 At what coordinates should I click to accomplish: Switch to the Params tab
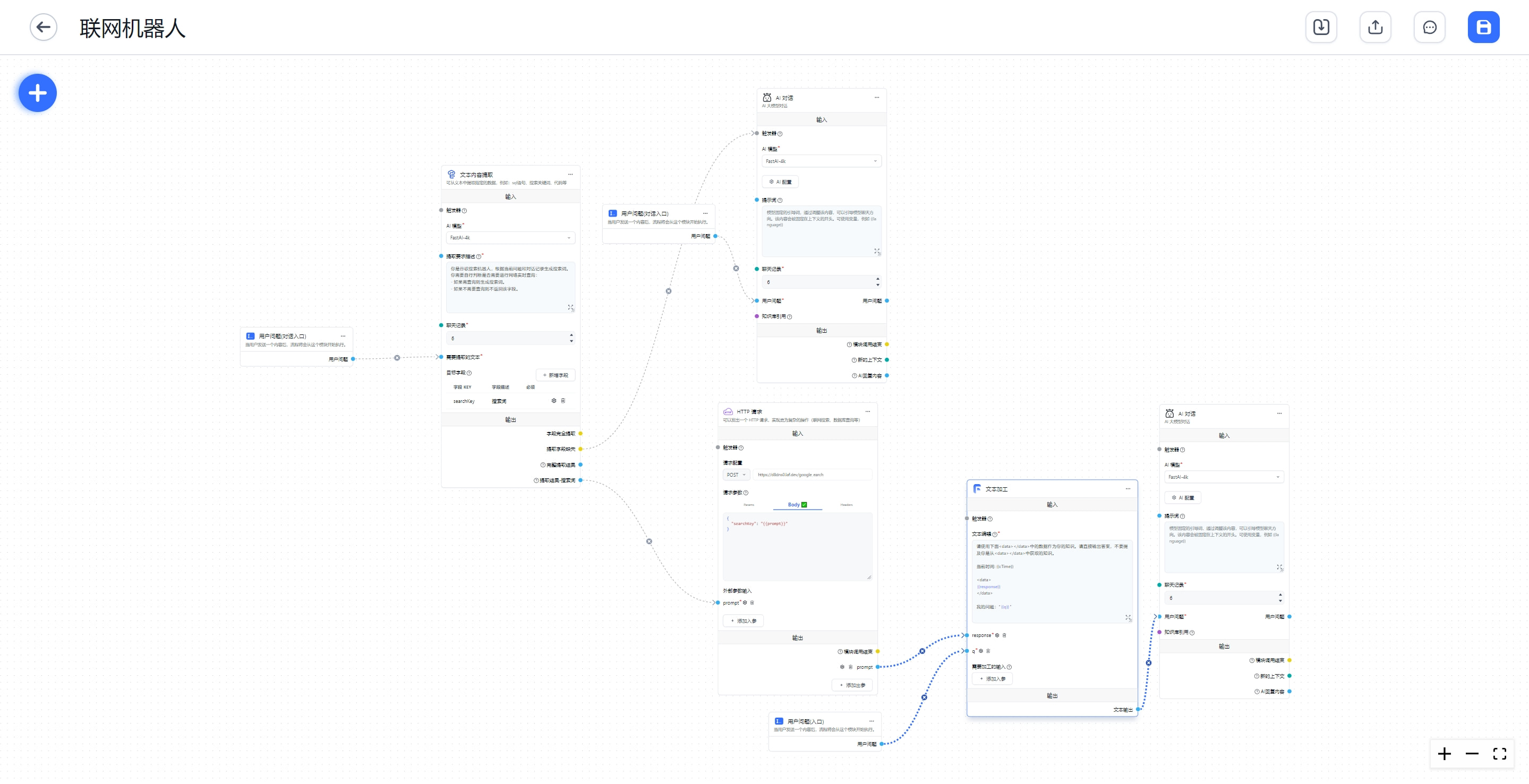click(748, 505)
